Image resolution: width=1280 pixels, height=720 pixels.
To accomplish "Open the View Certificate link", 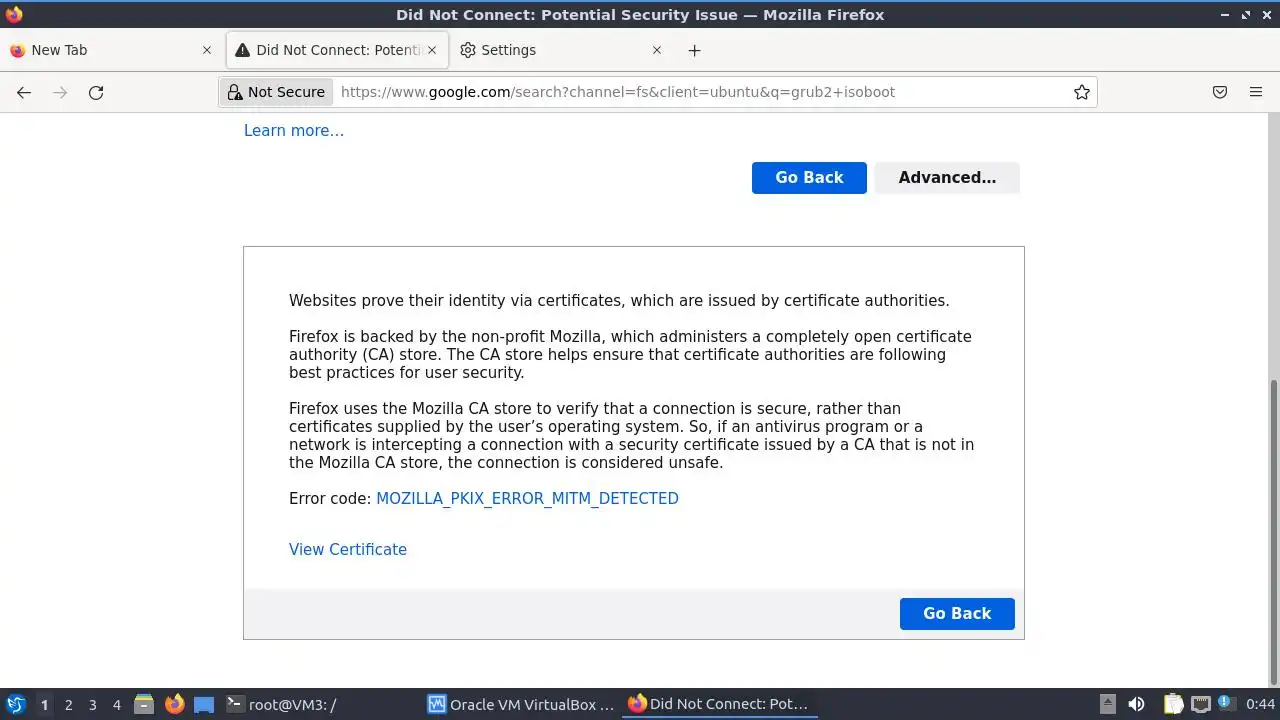I will [x=348, y=549].
